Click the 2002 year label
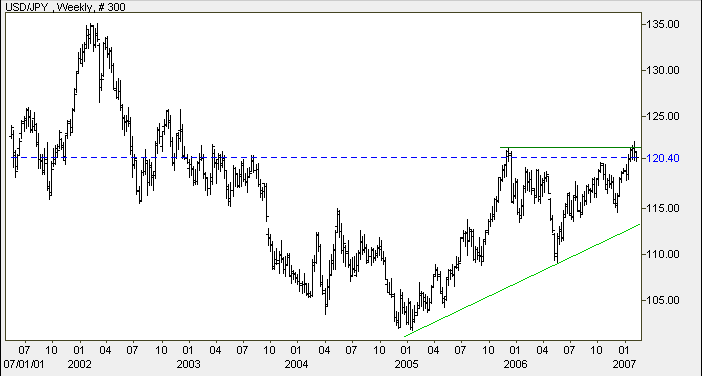 pos(80,364)
